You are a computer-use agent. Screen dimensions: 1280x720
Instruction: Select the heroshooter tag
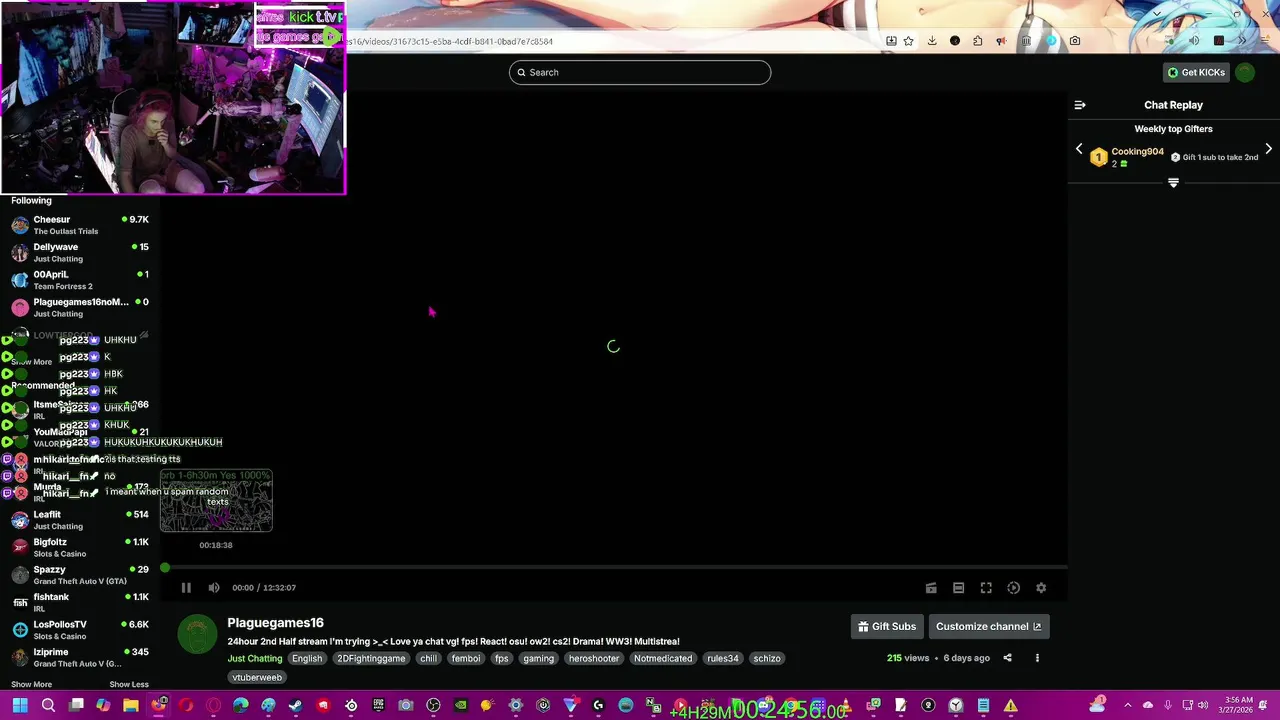click(x=594, y=659)
